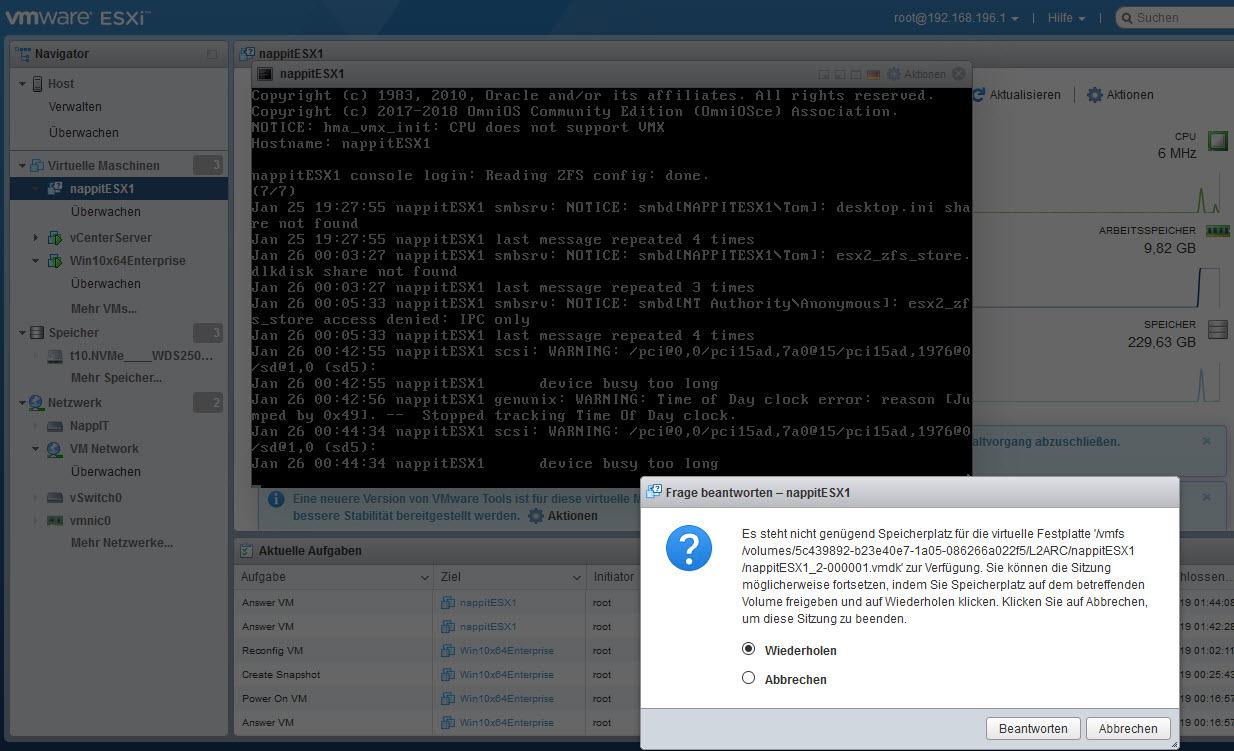Collapse the Win10x64Enterprise tree node
This screenshot has width=1234, height=751.
(36, 261)
